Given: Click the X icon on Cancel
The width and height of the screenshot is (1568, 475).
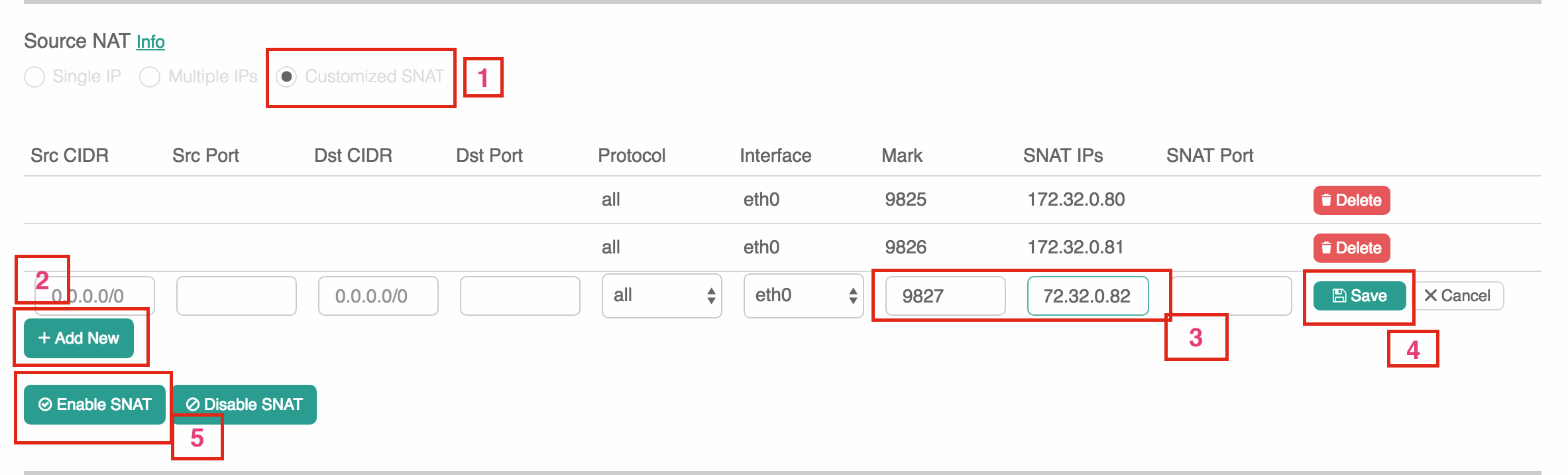Looking at the screenshot, I should pos(1431,296).
